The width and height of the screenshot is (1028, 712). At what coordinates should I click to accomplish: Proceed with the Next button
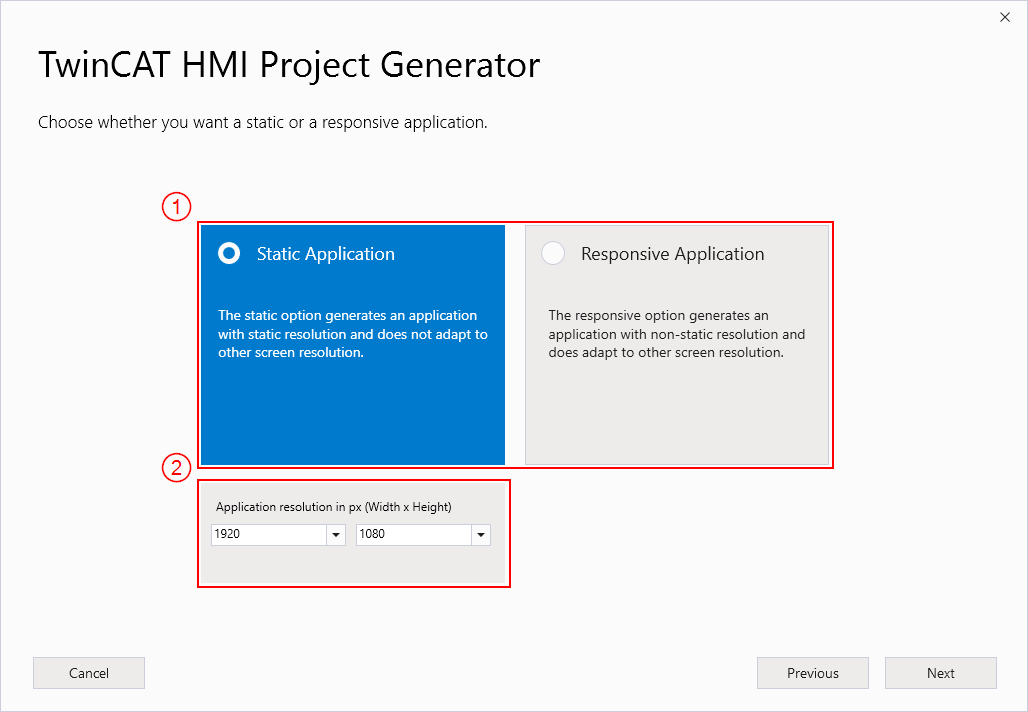tap(941, 673)
